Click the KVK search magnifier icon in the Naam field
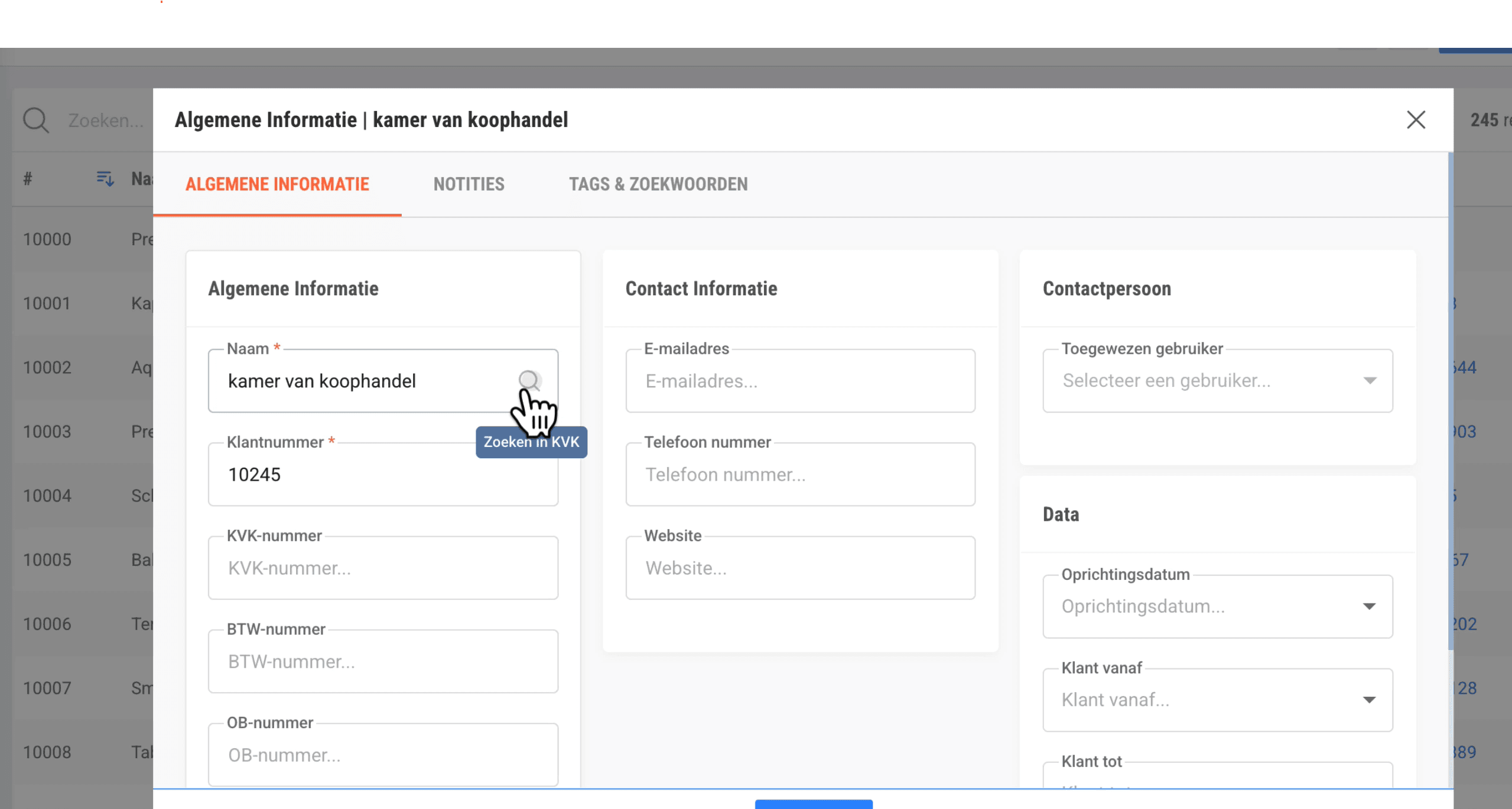Screen dimensions: 1512x809 529,380
